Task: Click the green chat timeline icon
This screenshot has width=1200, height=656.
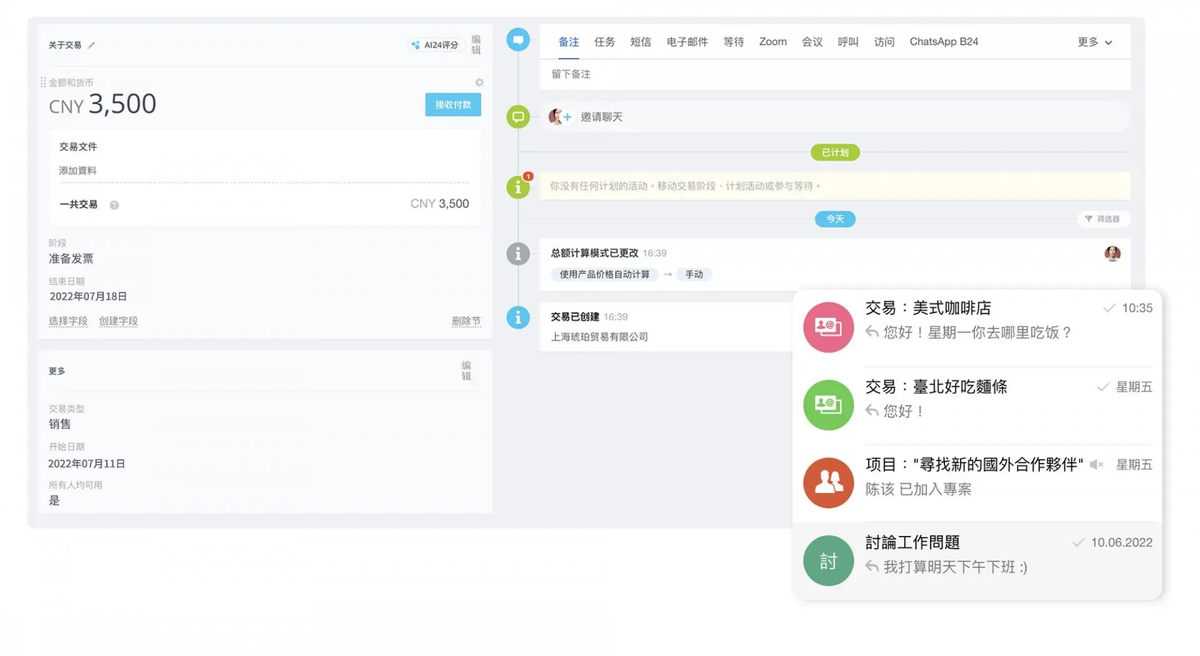Action: click(x=518, y=117)
